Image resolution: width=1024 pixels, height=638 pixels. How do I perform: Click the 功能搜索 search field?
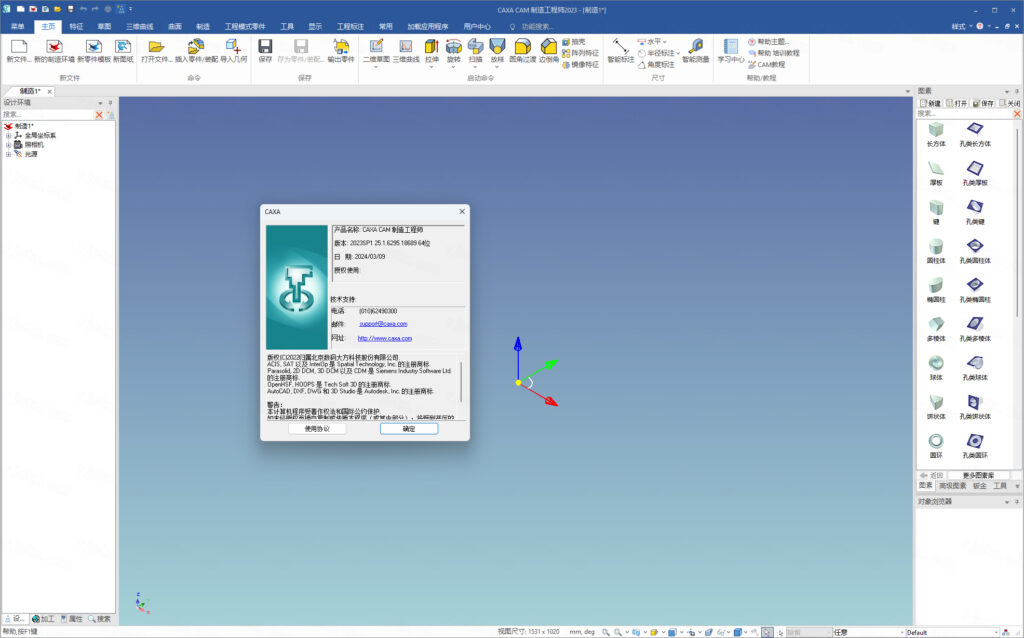click(548, 26)
